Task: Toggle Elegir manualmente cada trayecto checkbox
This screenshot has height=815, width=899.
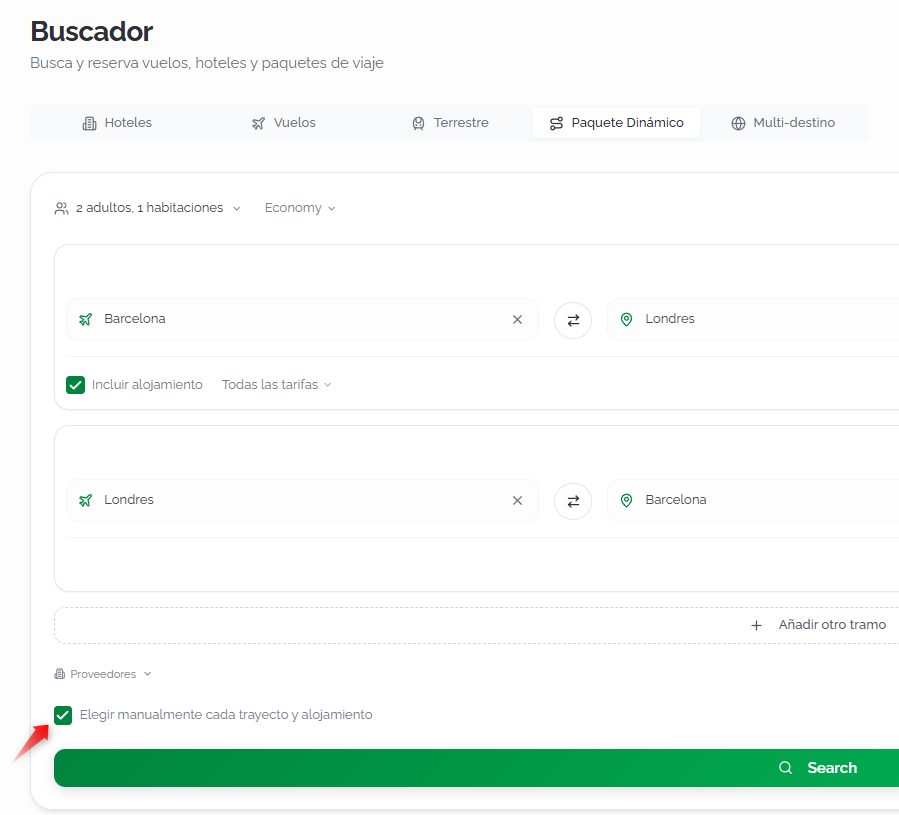Action: coord(63,715)
